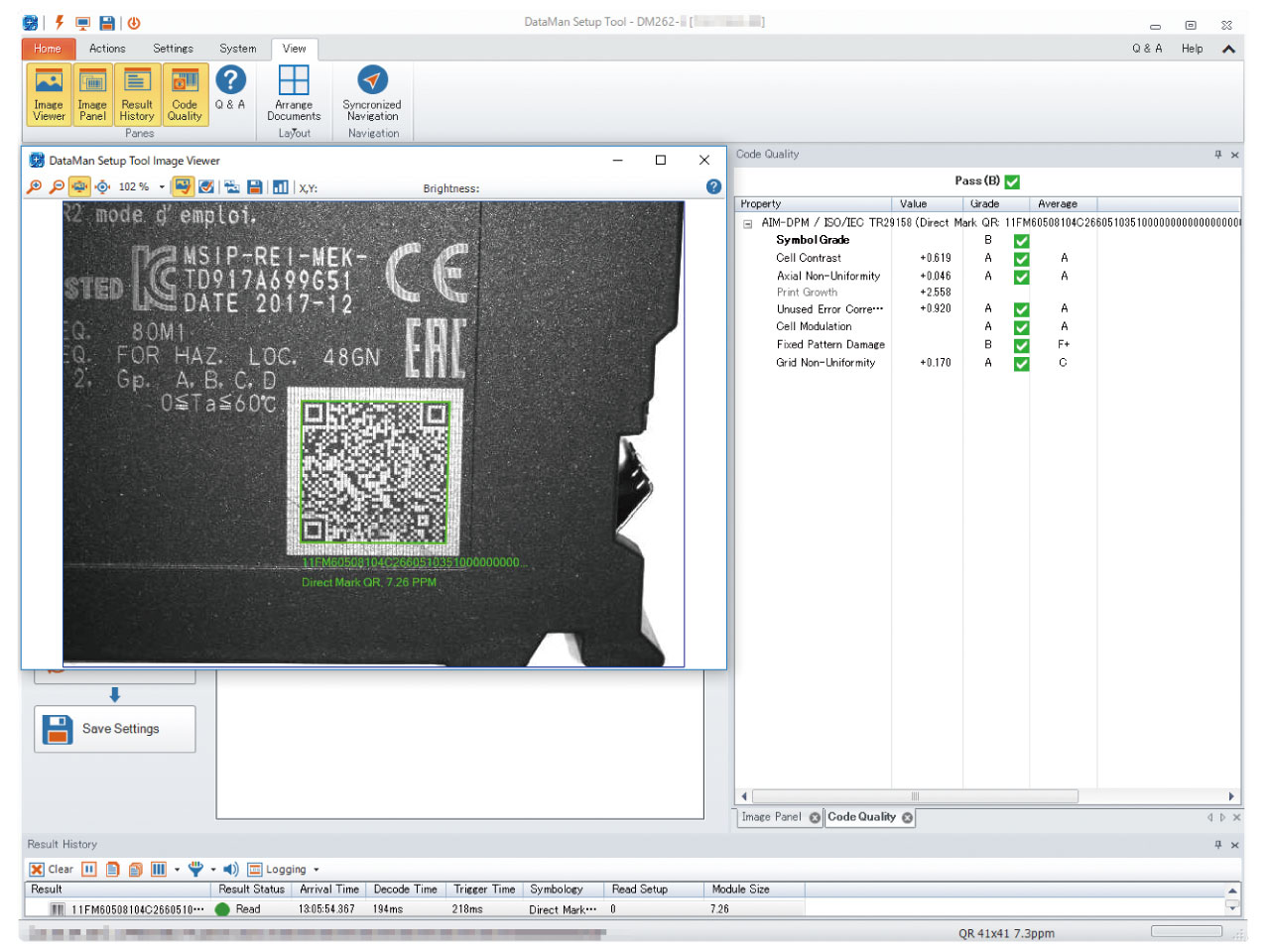Viewport: 1270px width, 952px height.
Task: Switch to the Image Panel tab
Action: 771,817
